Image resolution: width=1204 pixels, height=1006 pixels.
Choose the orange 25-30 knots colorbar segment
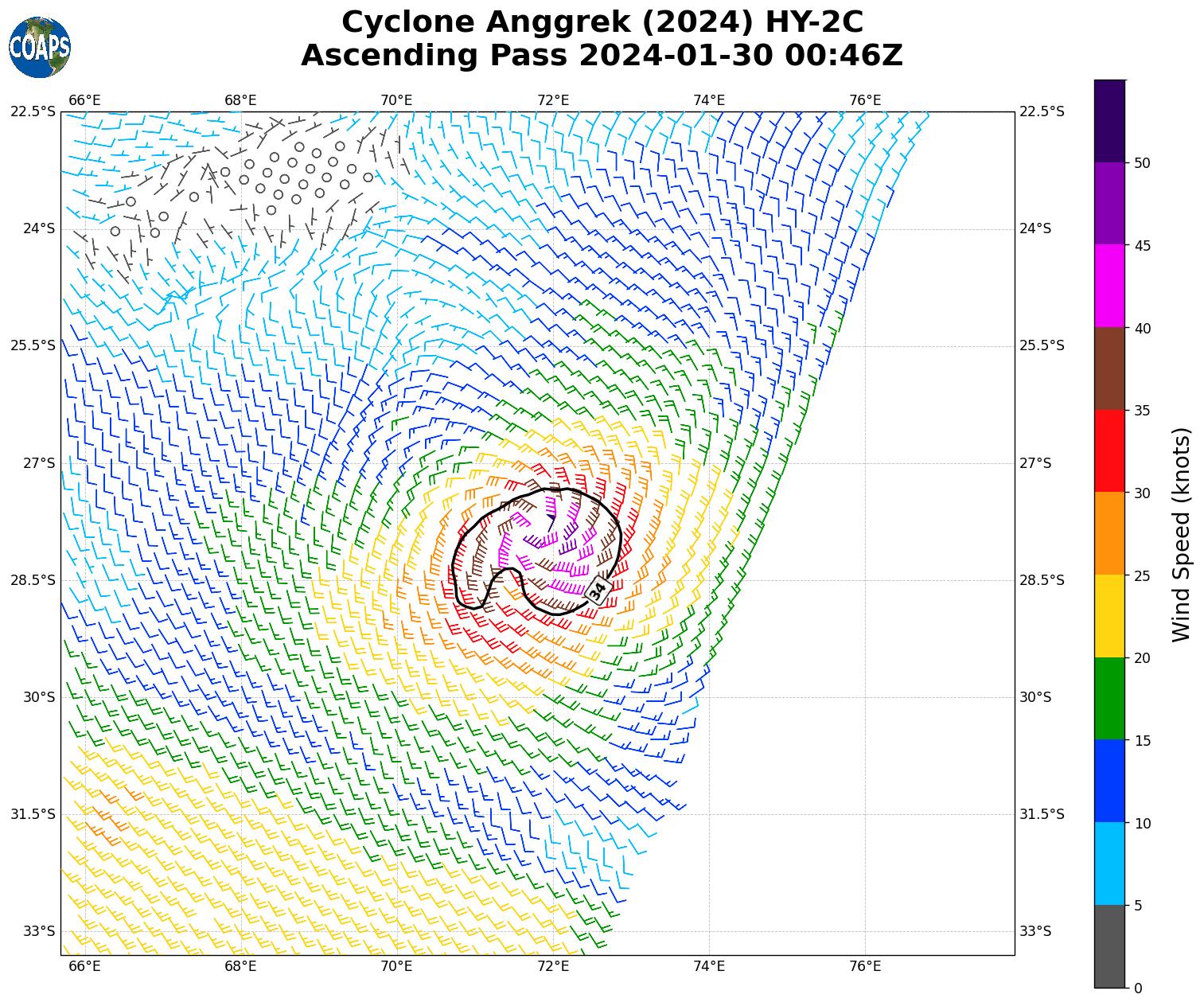tap(1109, 533)
